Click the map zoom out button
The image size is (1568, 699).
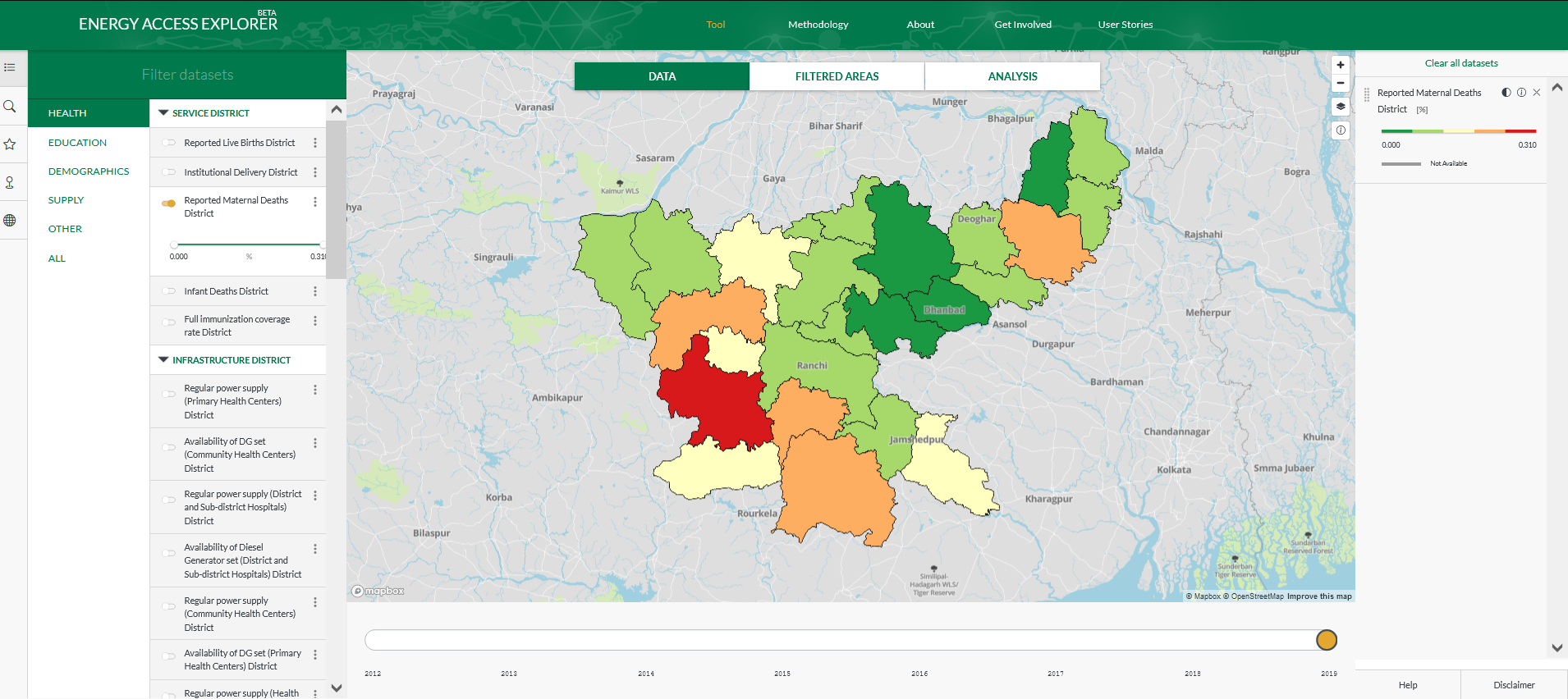pos(1340,83)
